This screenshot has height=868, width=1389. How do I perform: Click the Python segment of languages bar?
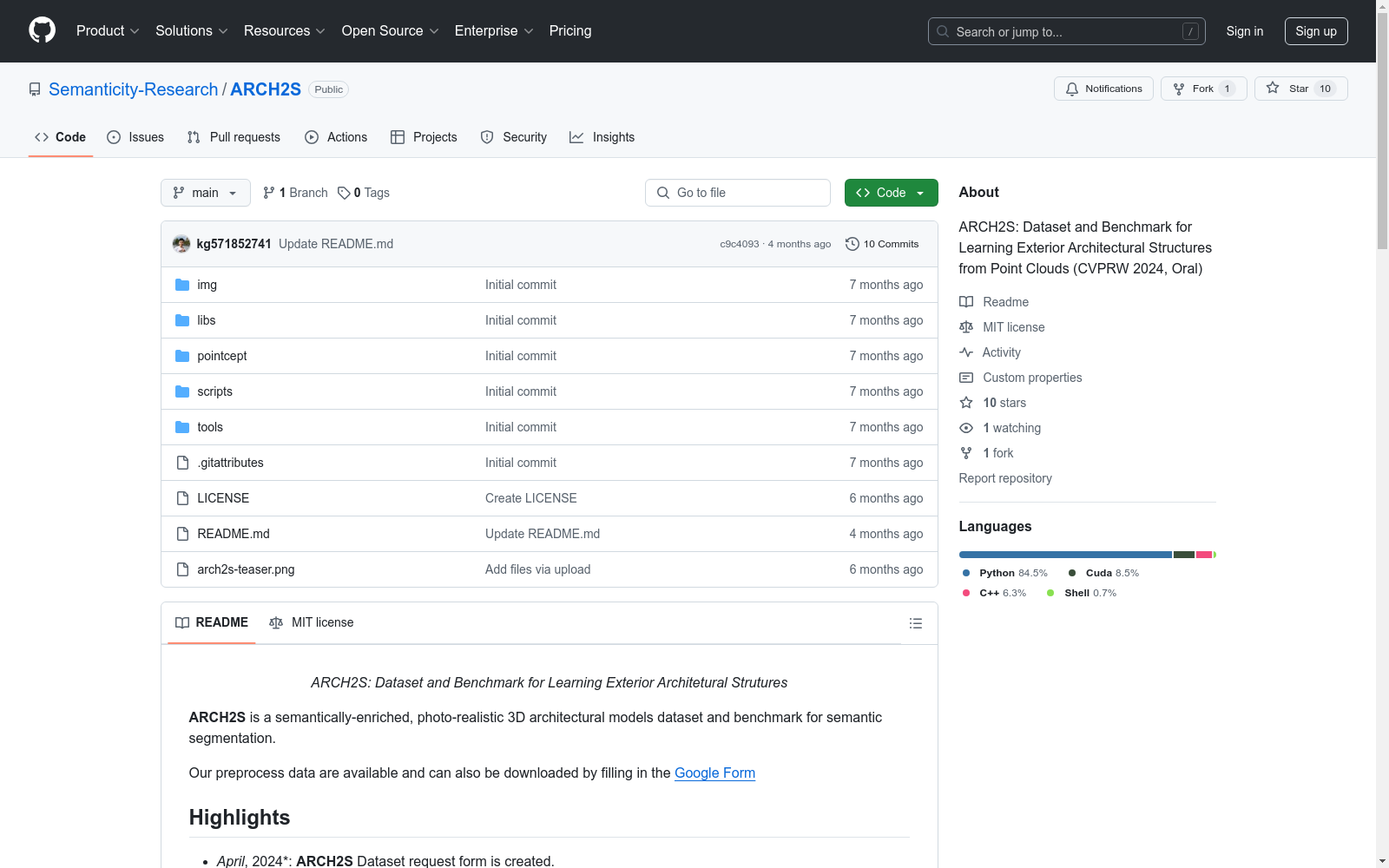[1065, 555]
